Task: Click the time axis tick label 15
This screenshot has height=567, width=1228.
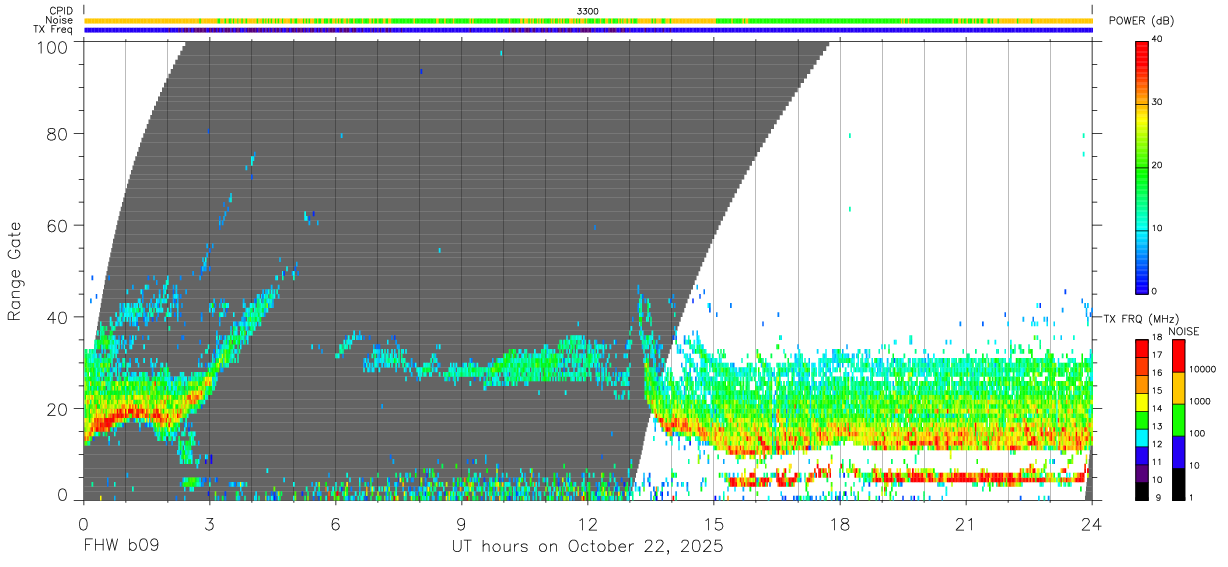Action: [714, 523]
